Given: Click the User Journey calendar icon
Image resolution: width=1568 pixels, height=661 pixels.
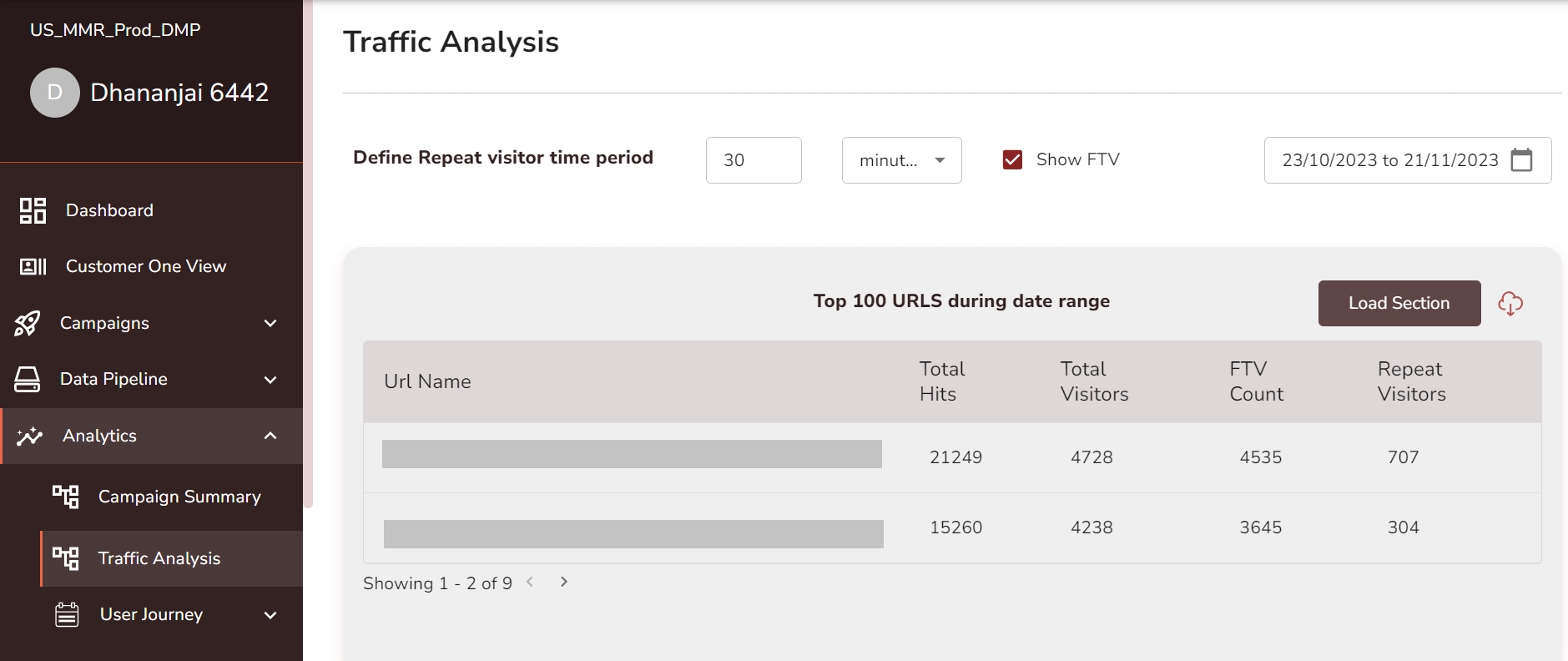Looking at the screenshot, I should 67,615.
